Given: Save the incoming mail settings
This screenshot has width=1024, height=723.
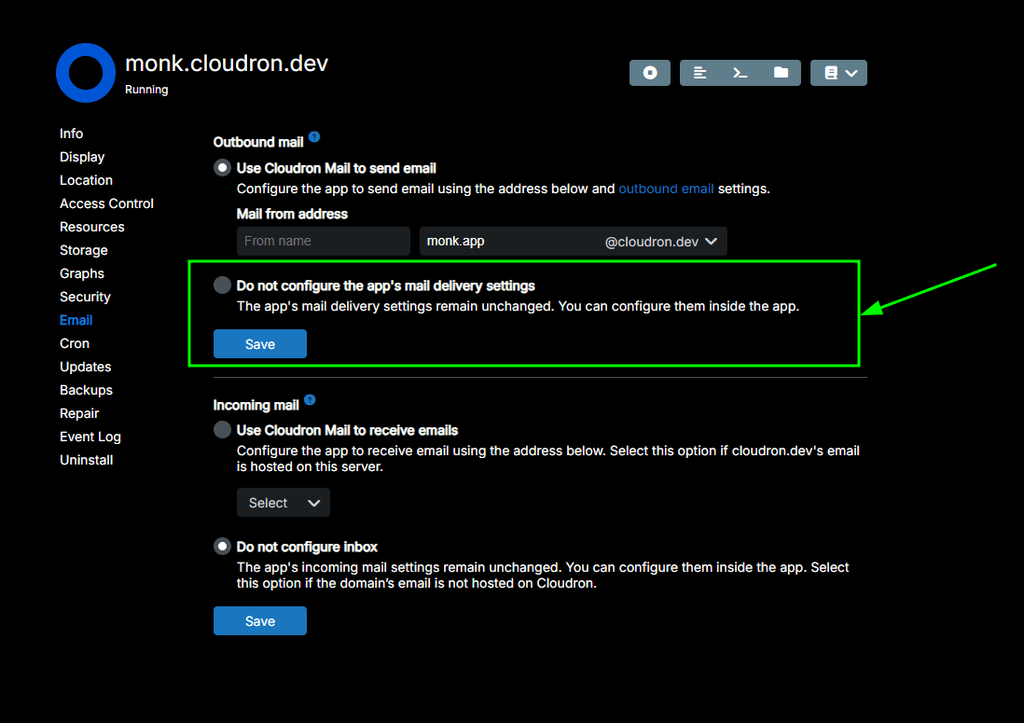Looking at the screenshot, I should click(260, 621).
